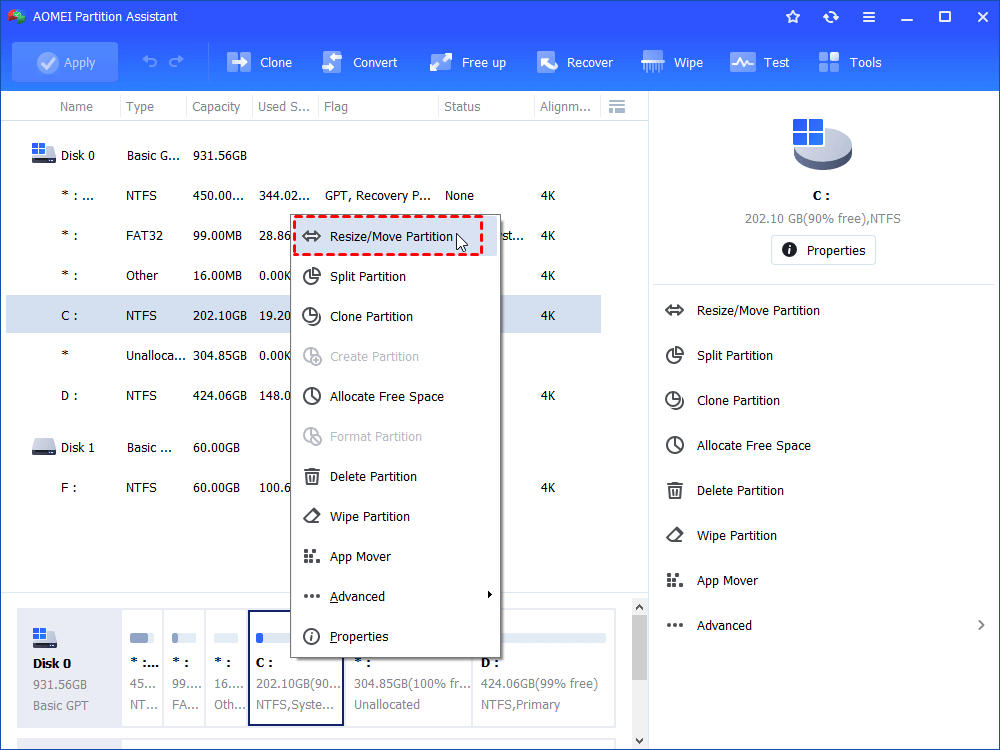The width and height of the screenshot is (1000, 750).
Task: Open the hamburger menu
Action: point(869,16)
